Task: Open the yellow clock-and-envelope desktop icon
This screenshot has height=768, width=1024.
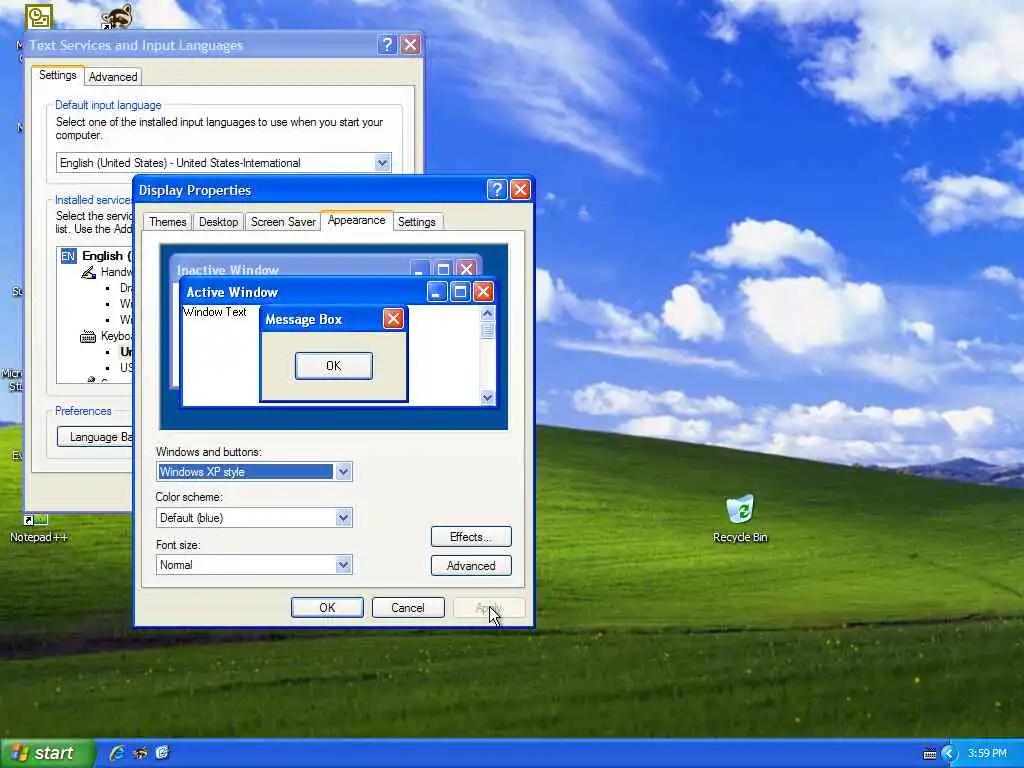Action: [x=39, y=16]
